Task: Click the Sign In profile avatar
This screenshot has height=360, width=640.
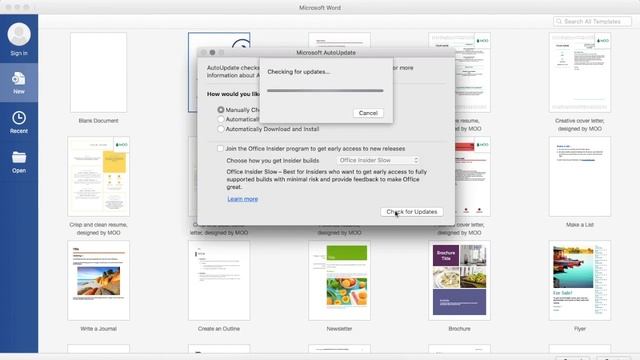Action: [x=19, y=34]
